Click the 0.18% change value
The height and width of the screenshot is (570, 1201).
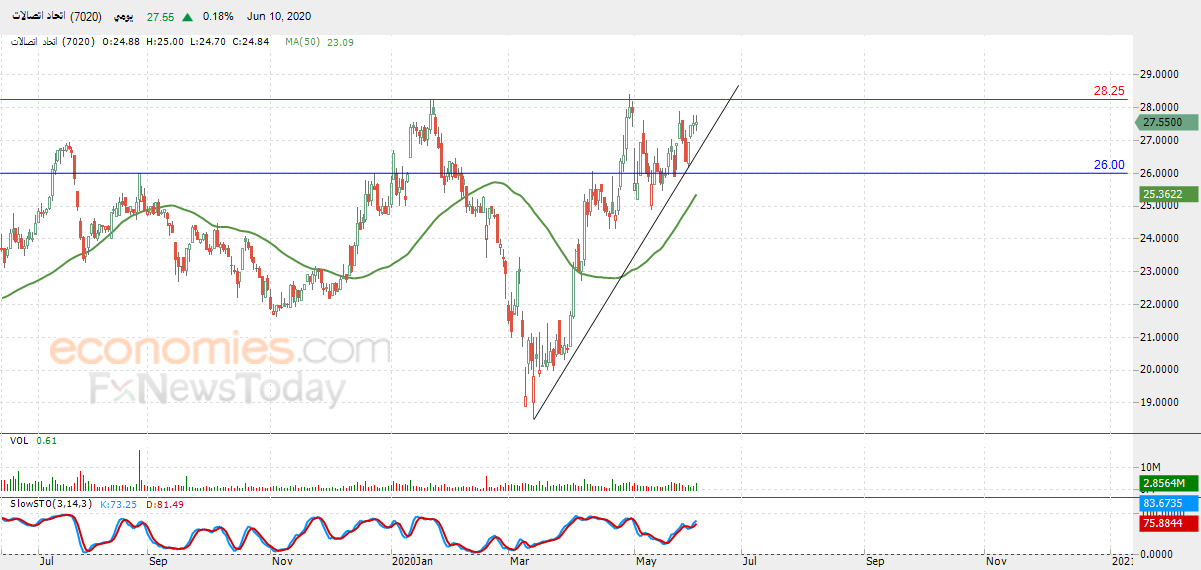(217, 18)
